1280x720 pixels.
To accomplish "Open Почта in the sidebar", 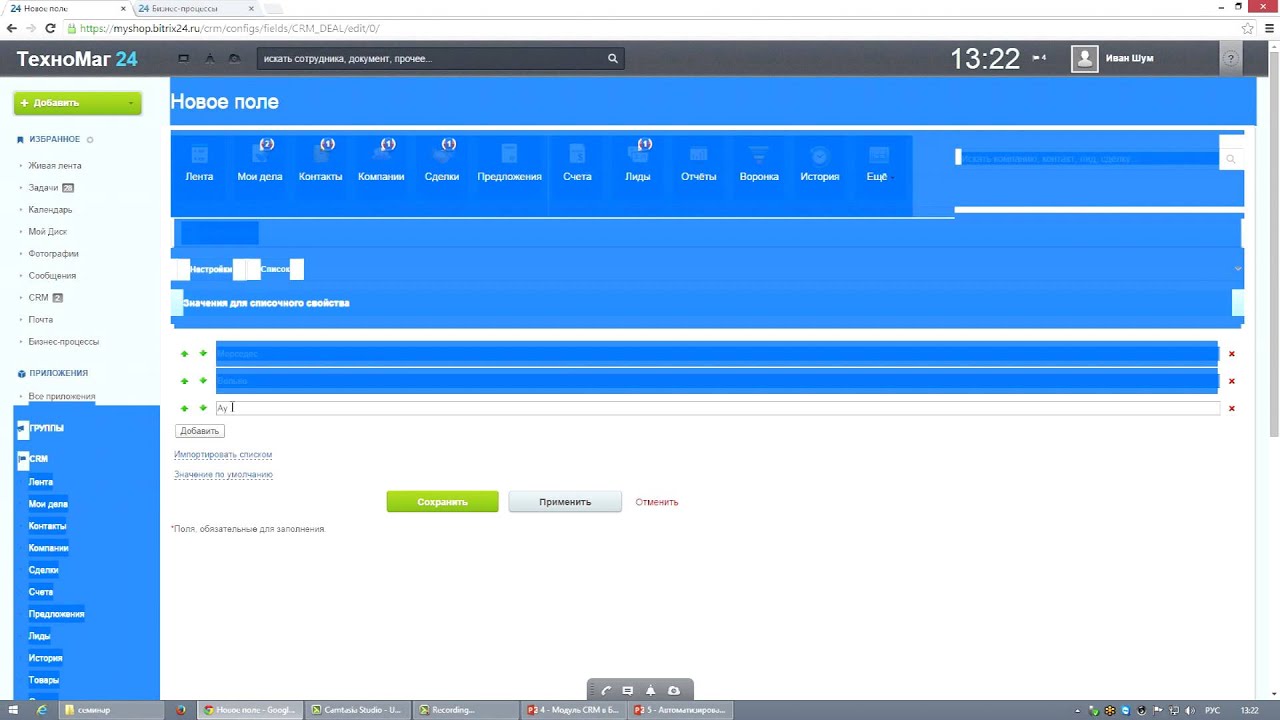I will 40,320.
